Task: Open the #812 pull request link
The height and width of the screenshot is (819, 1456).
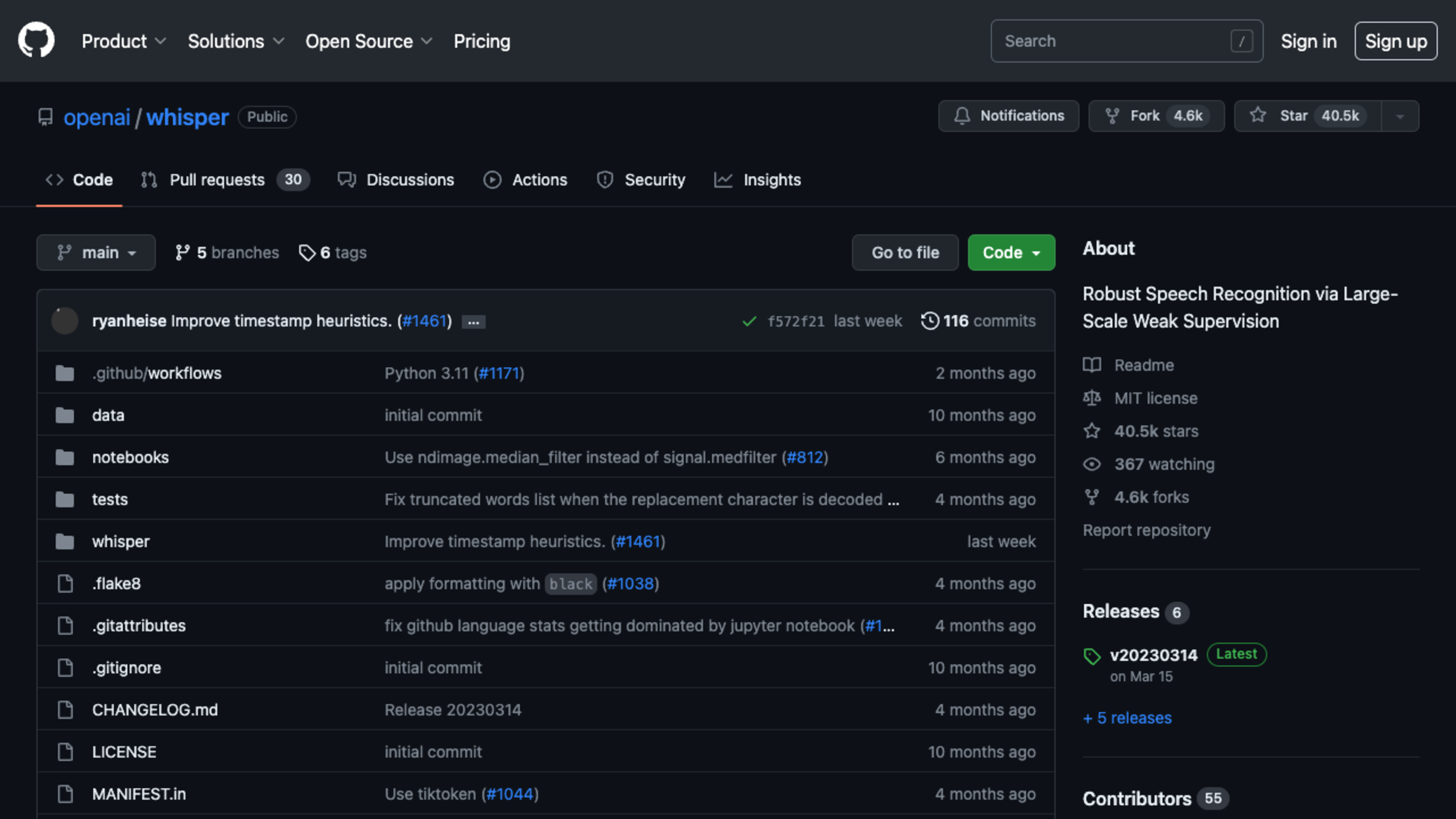Action: pyautogui.click(x=805, y=457)
